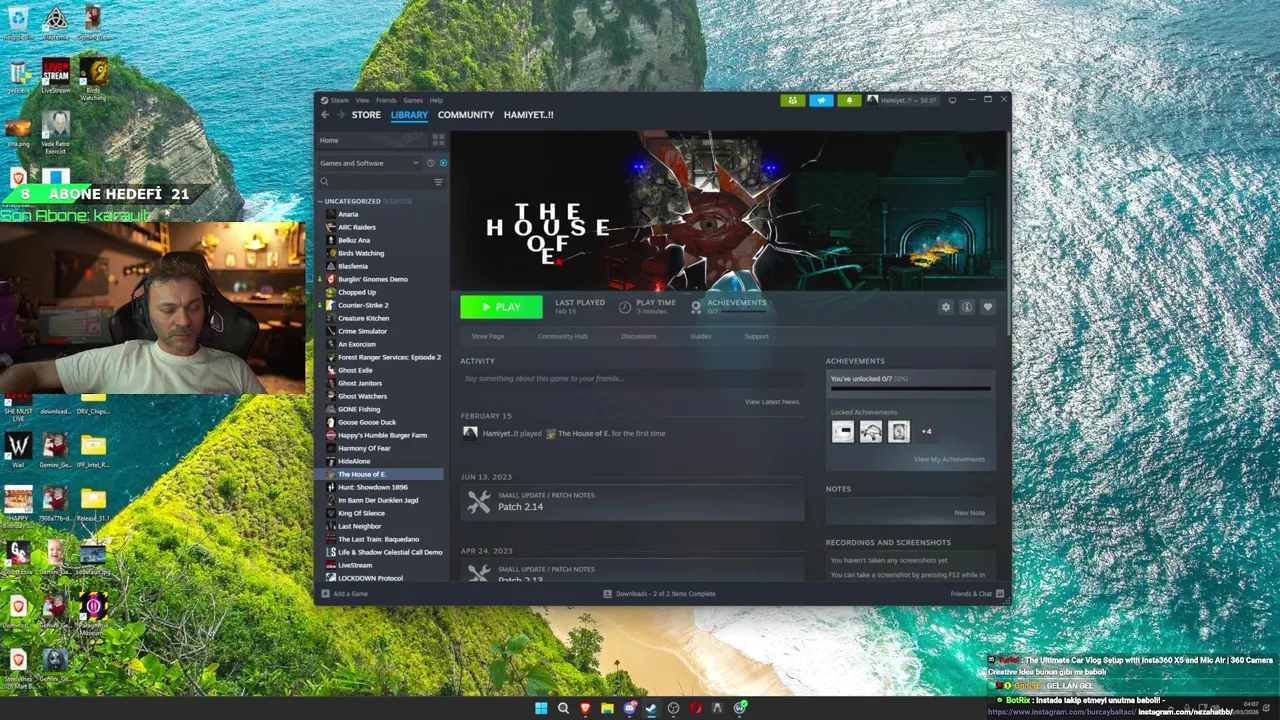The width and height of the screenshot is (1280, 720).
Task: Add game to favorites heart icon
Action: point(987,307)
